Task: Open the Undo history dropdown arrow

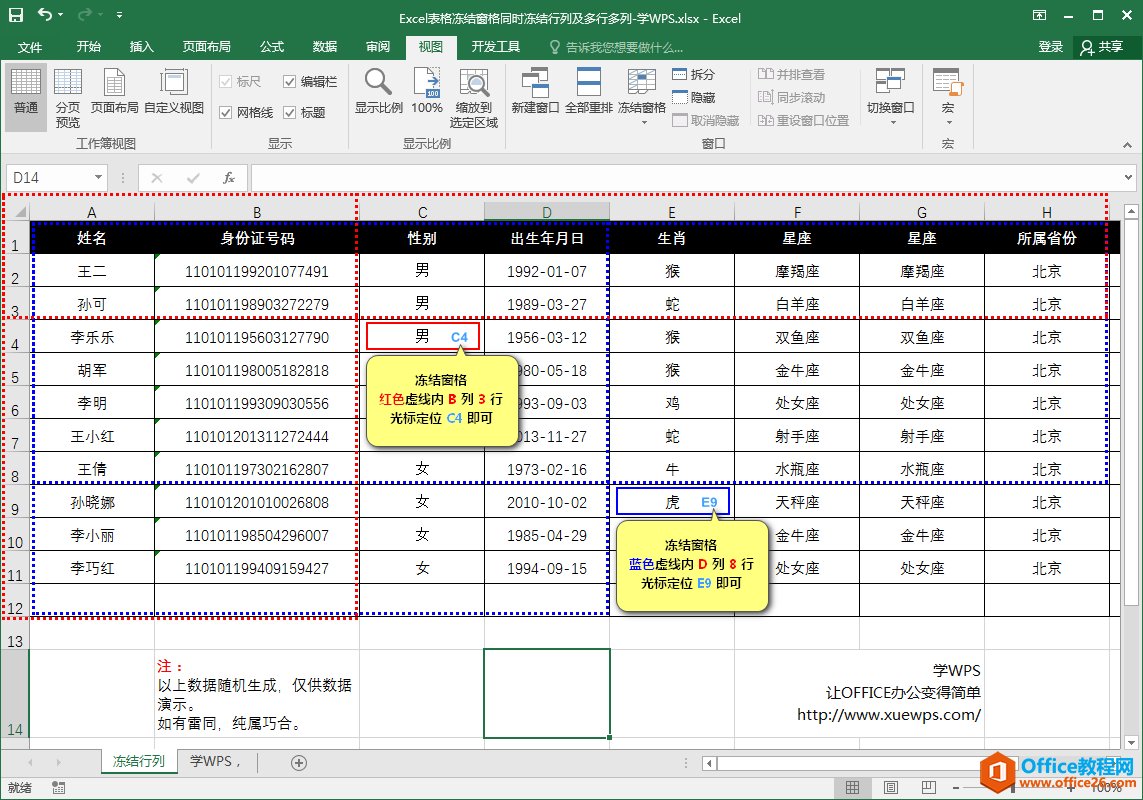Action: click(61, 15)
